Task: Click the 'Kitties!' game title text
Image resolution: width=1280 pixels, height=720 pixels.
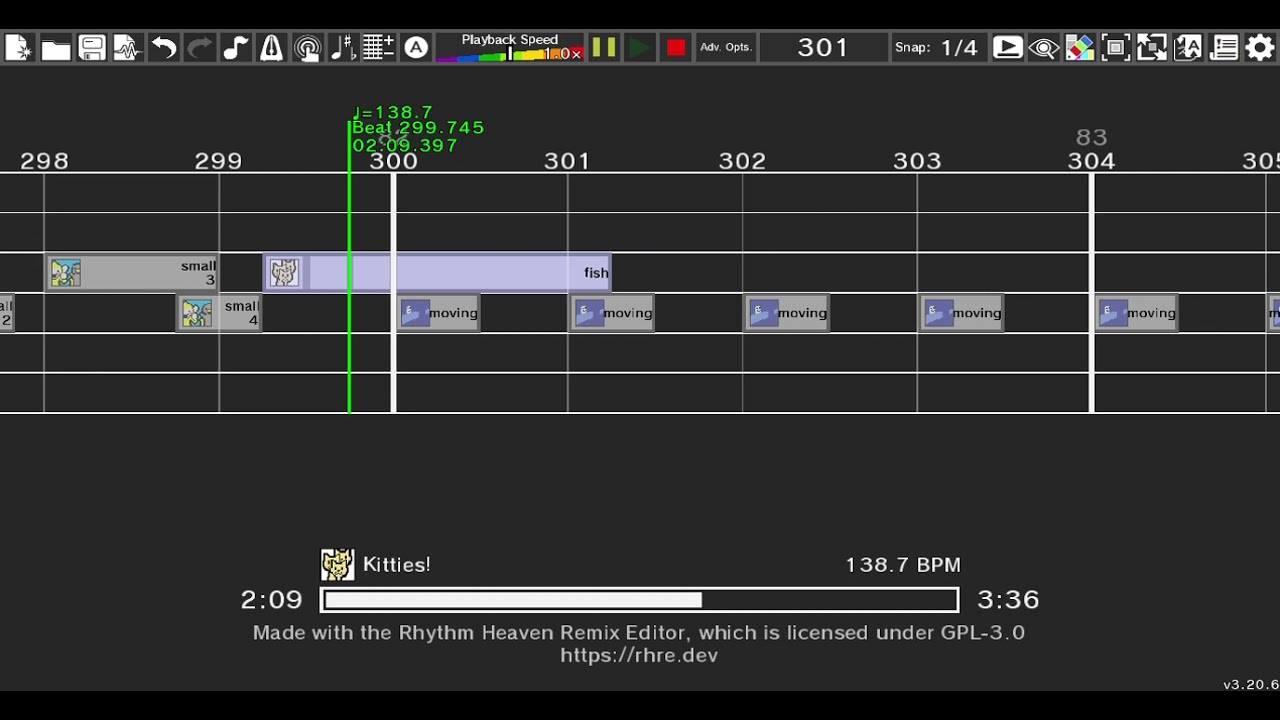Action: [397, 565]
